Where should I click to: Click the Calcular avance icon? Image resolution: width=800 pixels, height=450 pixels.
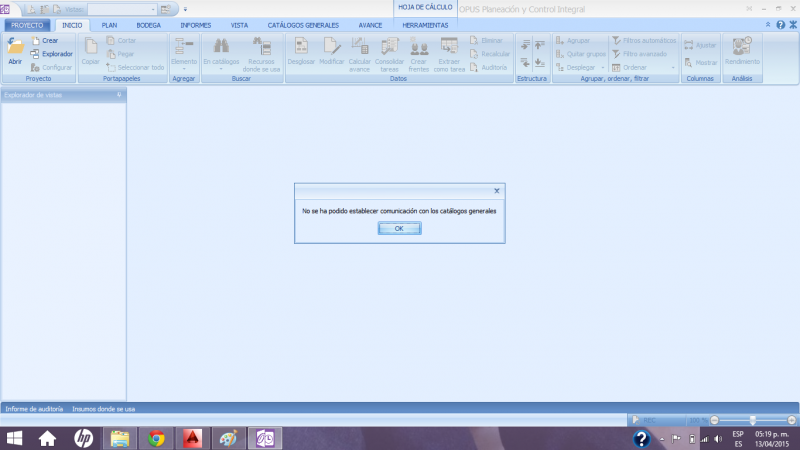(359, 50)
